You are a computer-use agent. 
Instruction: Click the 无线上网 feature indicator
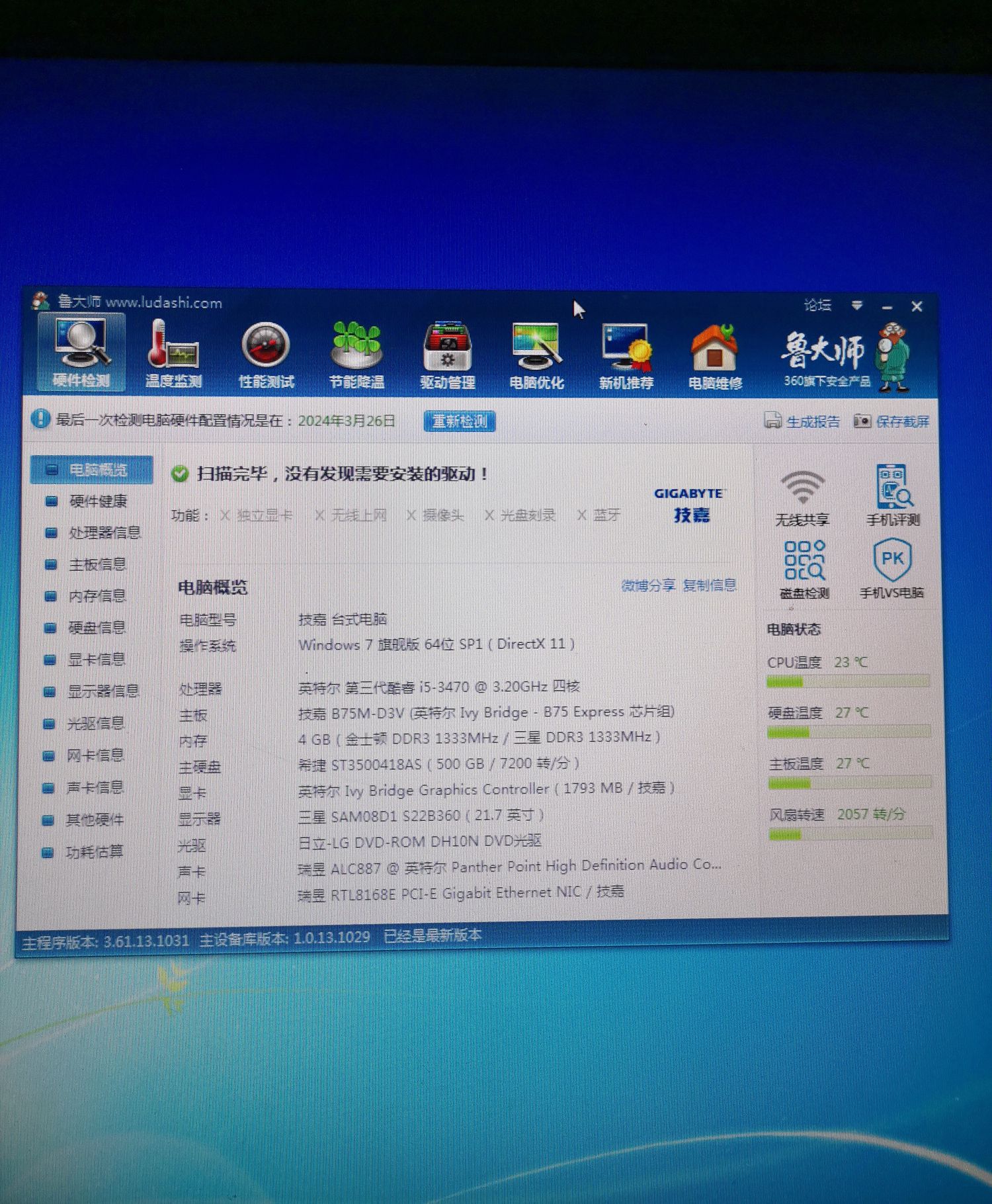tap(351, 515)
